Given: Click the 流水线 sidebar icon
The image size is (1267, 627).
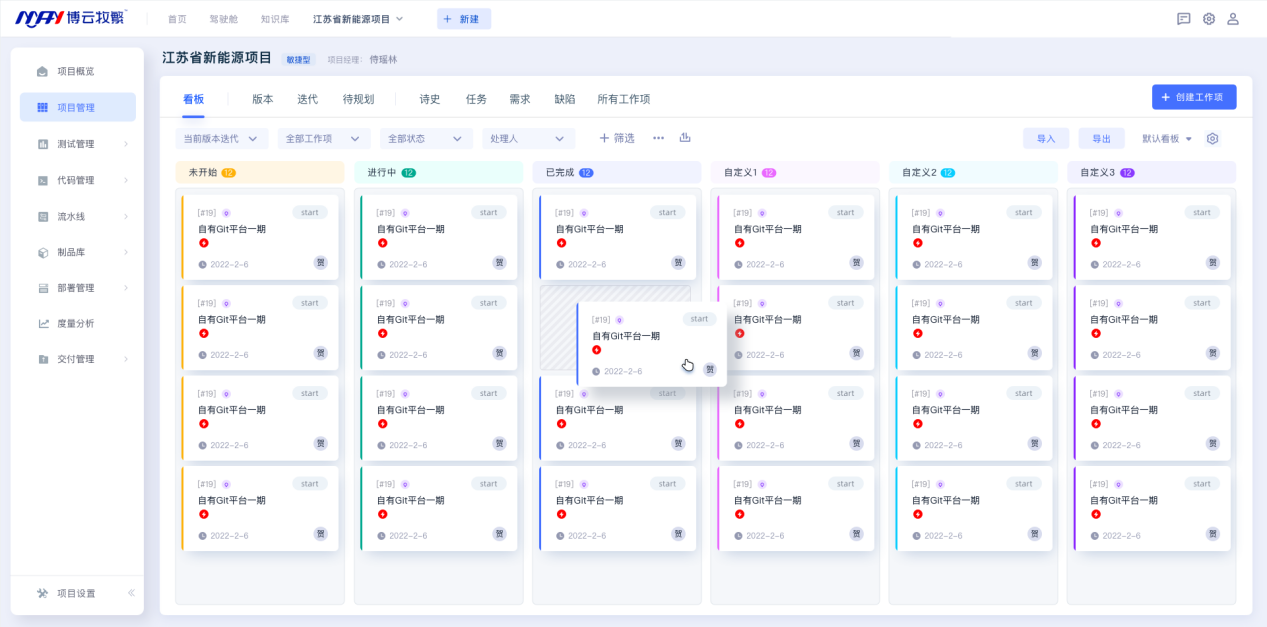Looking at the screenshot, I should [x=42, y=216].
